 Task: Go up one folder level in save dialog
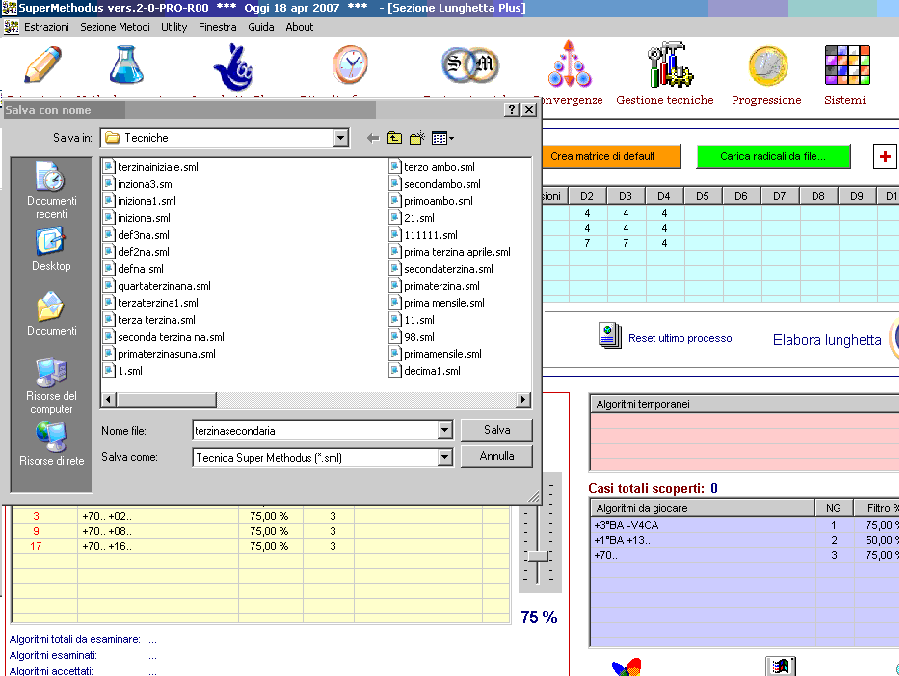(x=394, y=138)
